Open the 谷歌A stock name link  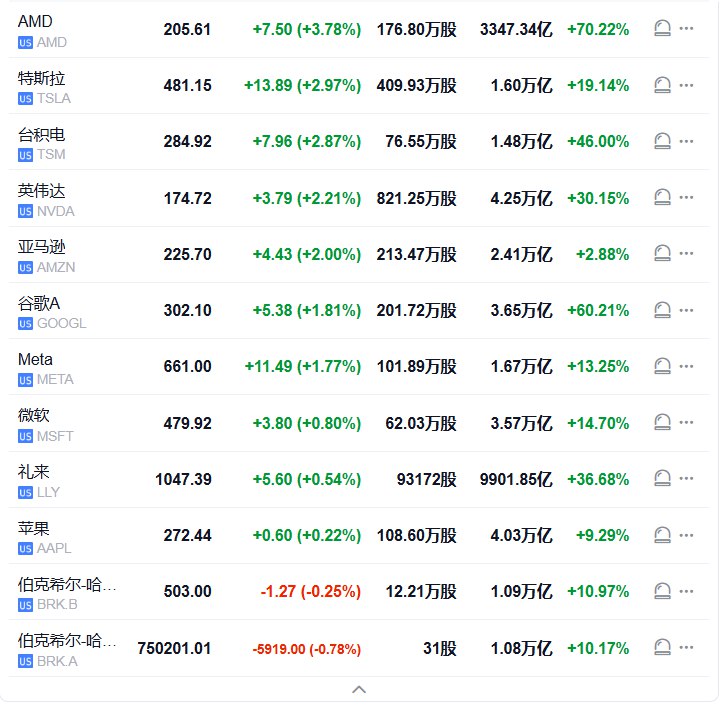39,303
